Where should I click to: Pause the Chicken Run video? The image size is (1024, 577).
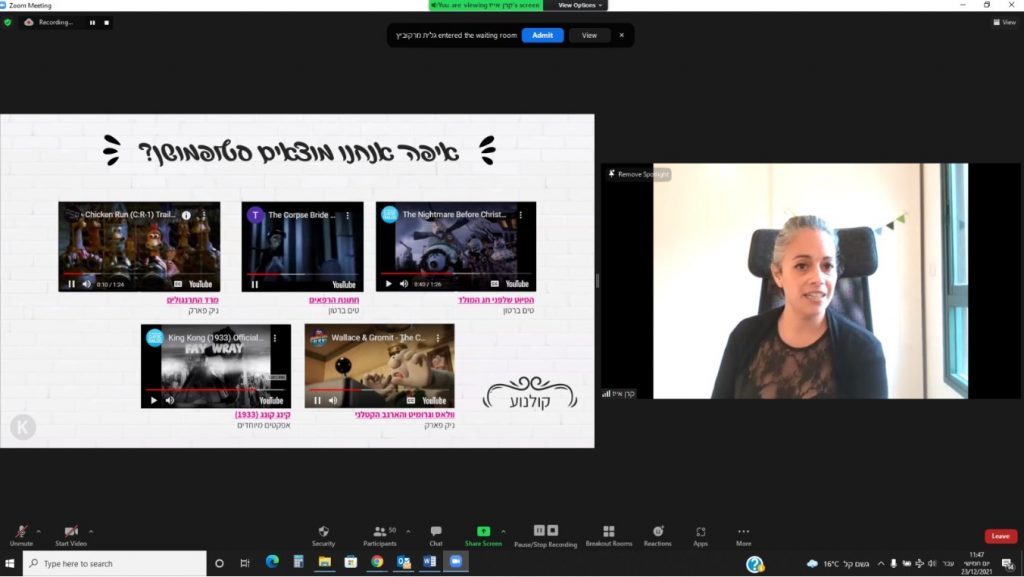tap(71, 284)
